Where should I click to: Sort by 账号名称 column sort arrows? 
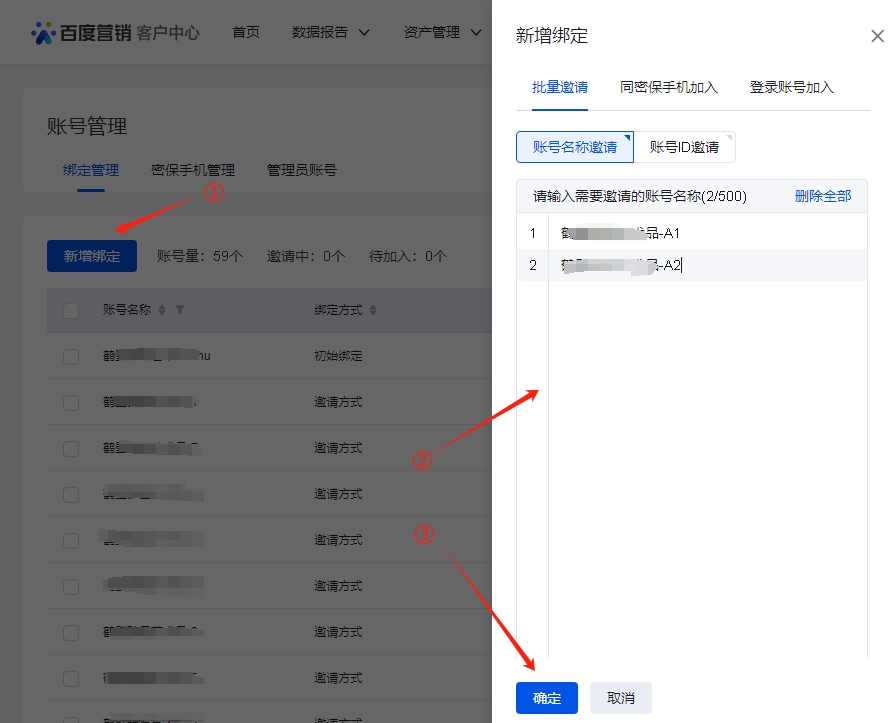163,310
